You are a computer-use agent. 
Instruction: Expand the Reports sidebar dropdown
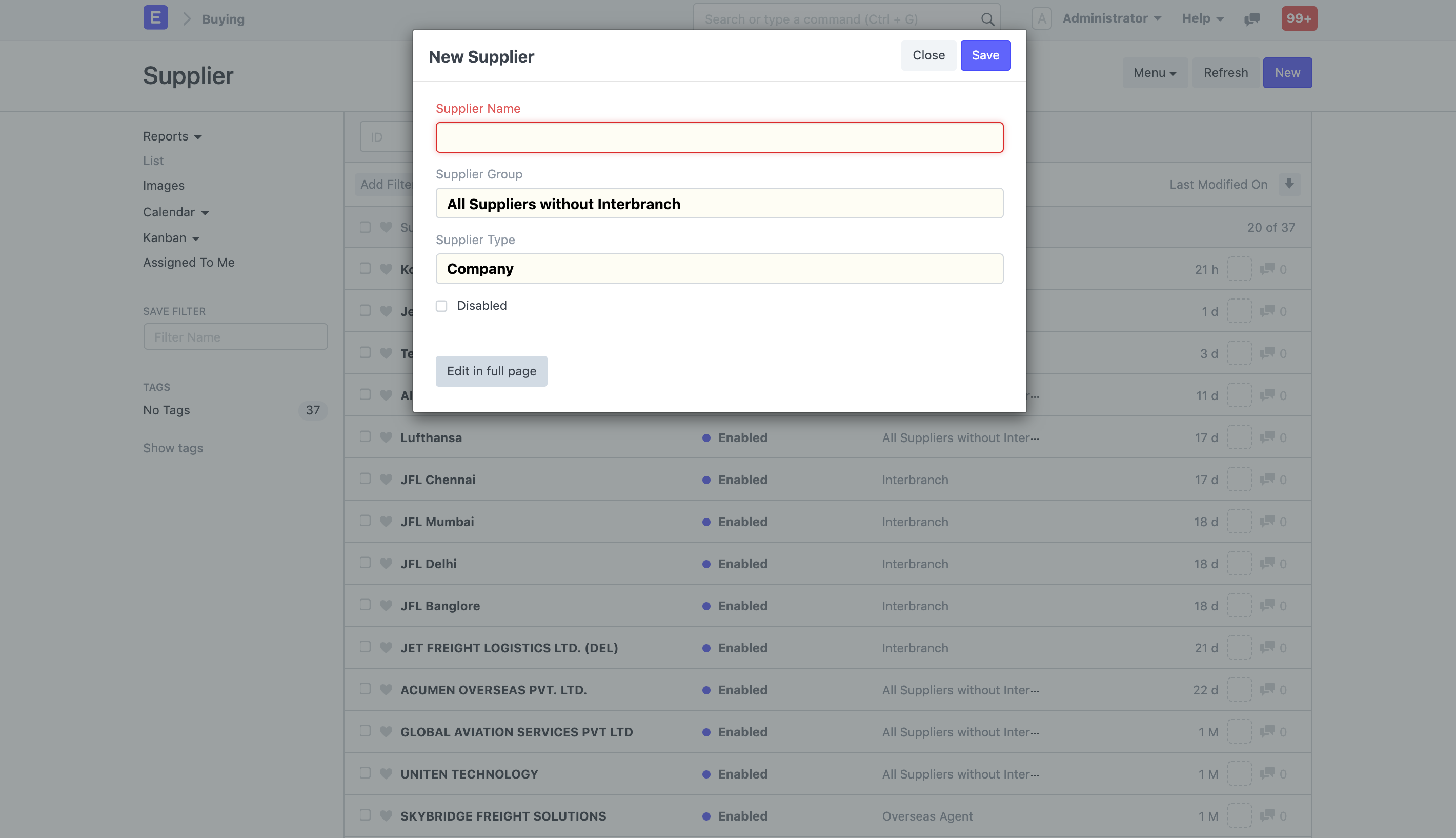pos(172,136)
